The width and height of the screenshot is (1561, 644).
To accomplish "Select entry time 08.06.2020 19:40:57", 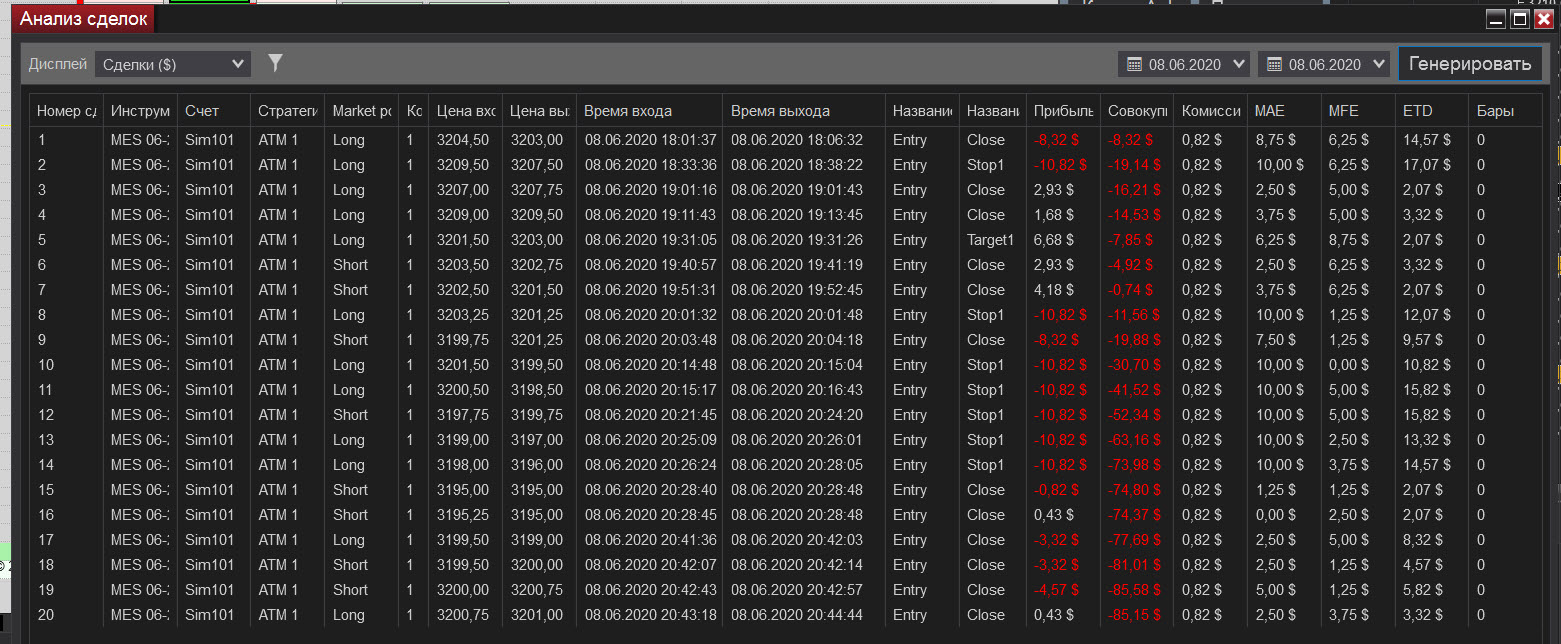I will tap(650, 265).
